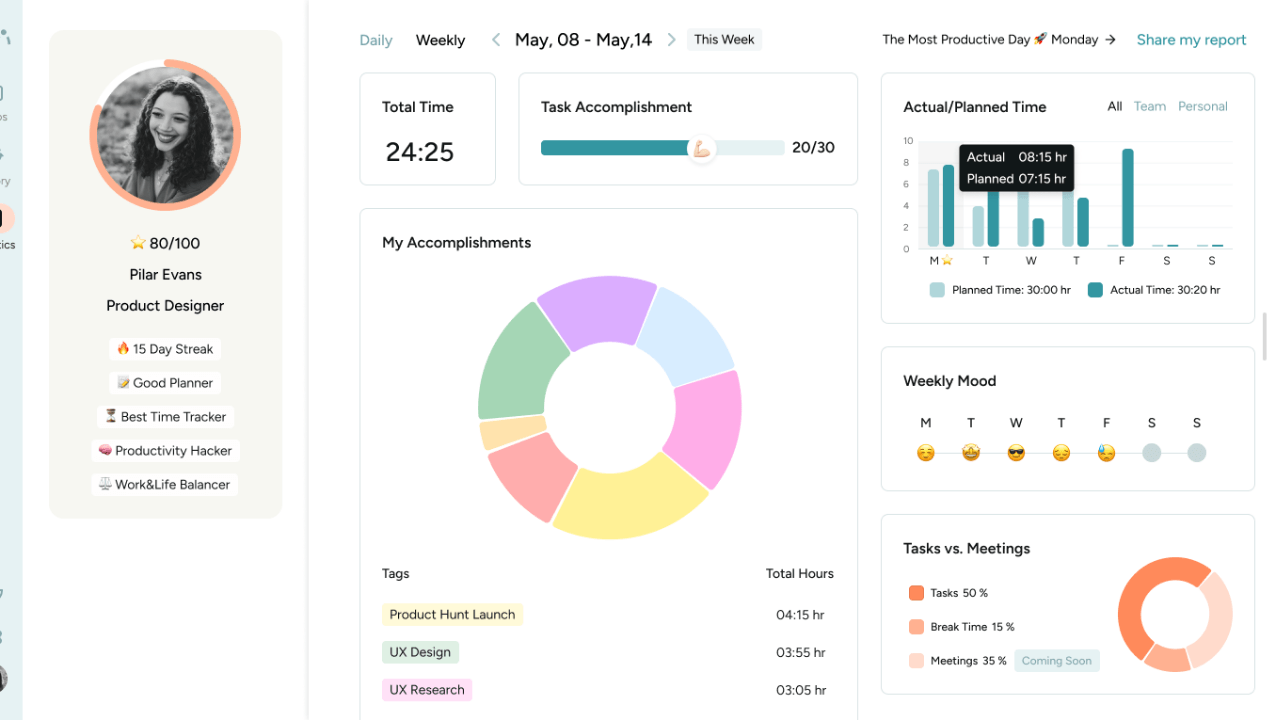Image resolution: width=1280 pixels, height=720 pixels.
Task: Click Pilar Evans' profile photo
Action: (x=164, y=133)
